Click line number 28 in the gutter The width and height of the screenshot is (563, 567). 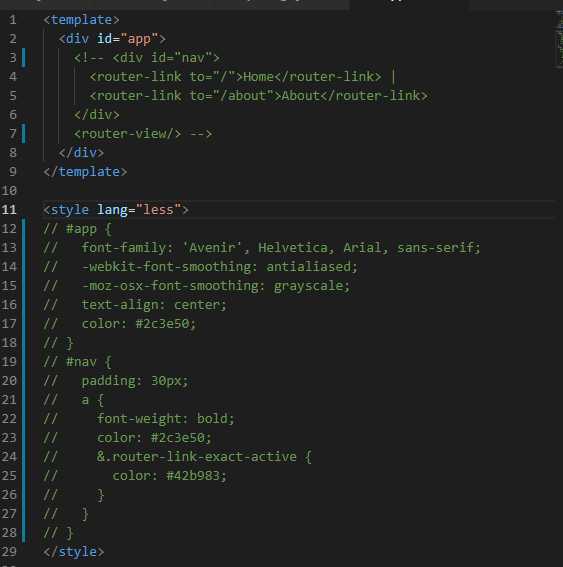point(9,533)
